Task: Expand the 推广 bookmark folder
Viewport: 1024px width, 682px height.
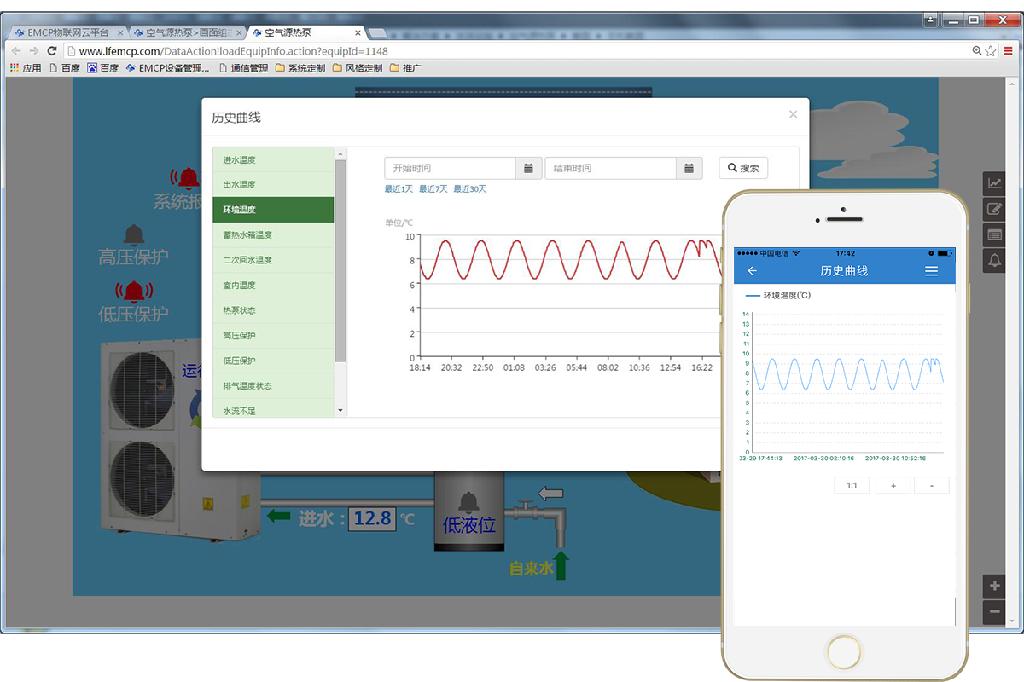Action: coord(406,68)
